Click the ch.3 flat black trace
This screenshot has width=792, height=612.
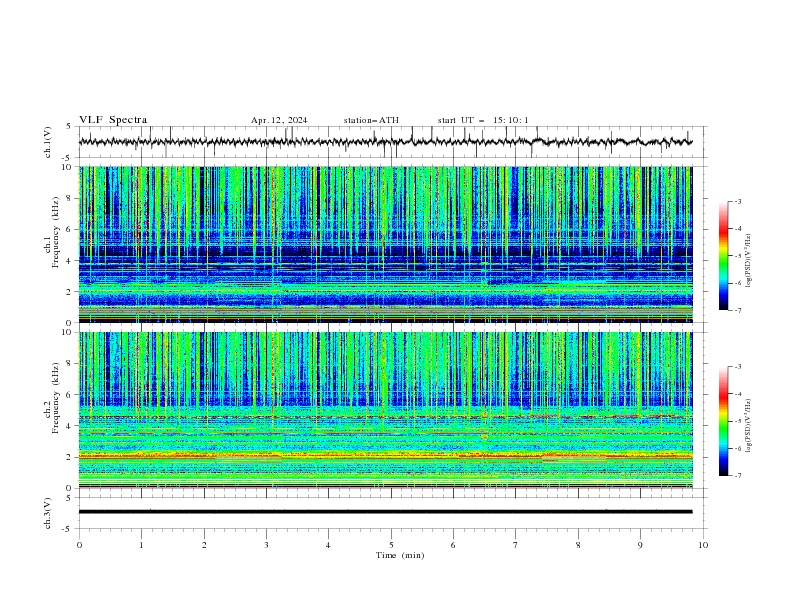click(385, 512)
